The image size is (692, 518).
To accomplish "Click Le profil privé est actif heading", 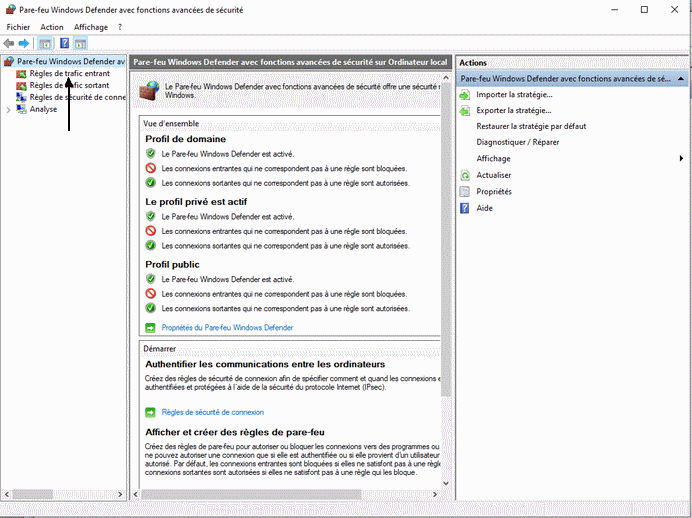I will click(x=196, y=202).
